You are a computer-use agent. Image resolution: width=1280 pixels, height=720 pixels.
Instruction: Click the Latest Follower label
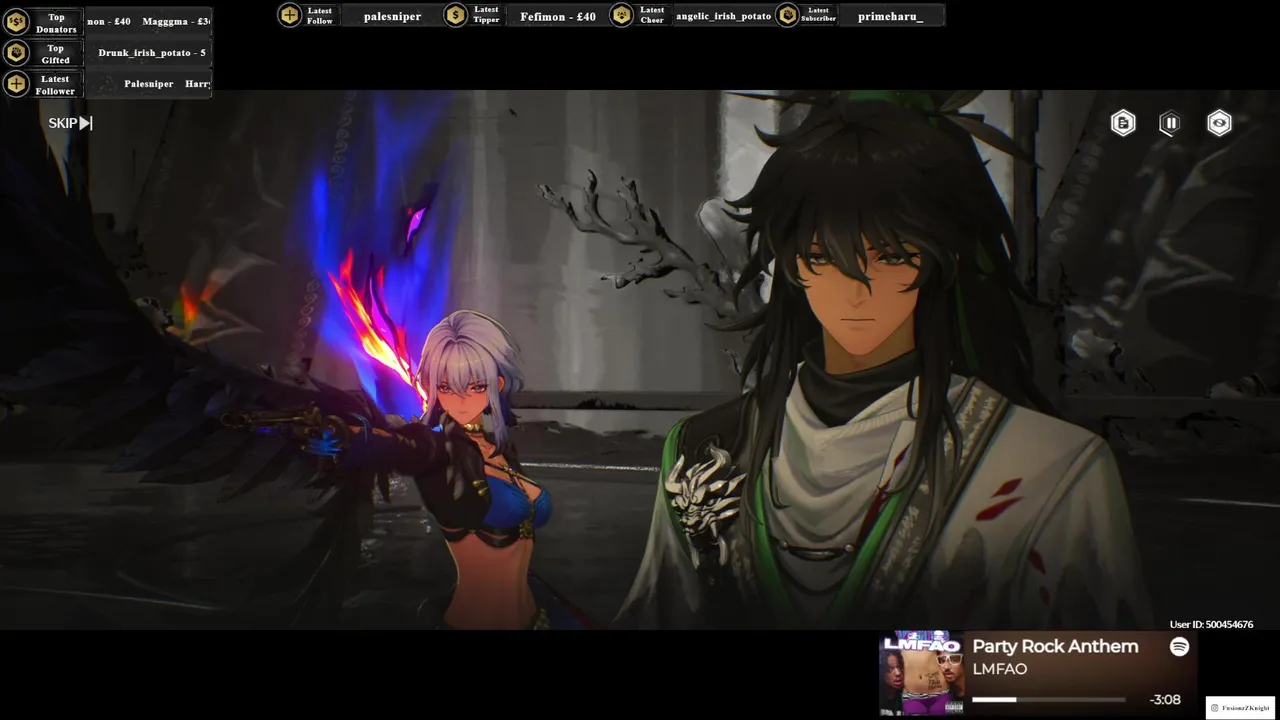tap(55, 85)
